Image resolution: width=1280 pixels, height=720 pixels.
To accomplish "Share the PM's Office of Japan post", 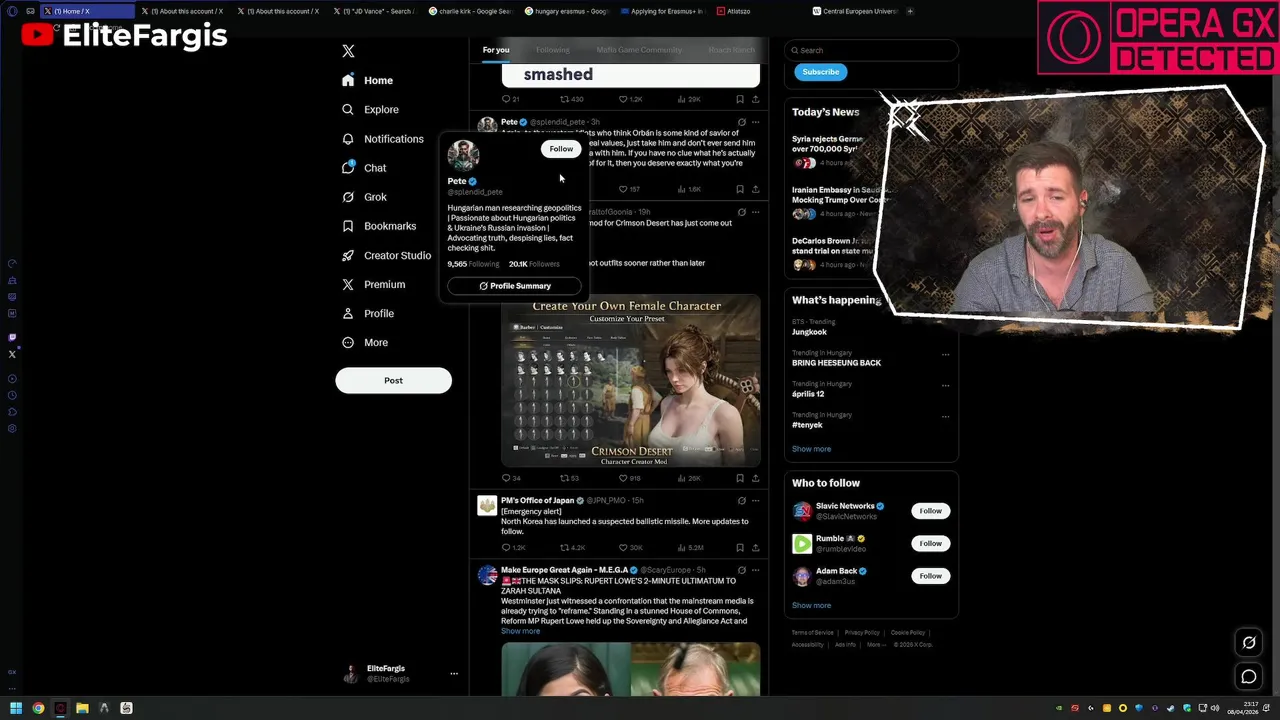I will (x=755, y=548).
